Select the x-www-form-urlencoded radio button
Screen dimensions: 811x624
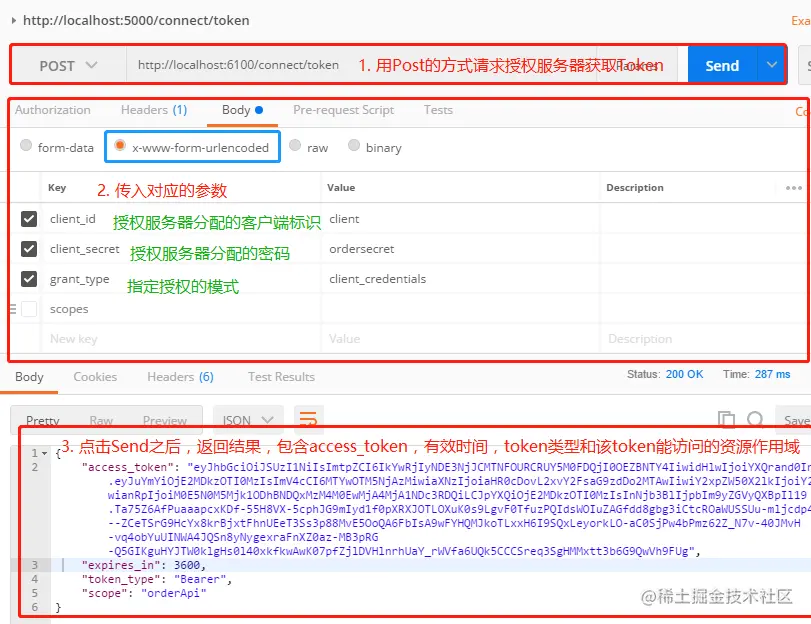point(120,145)
